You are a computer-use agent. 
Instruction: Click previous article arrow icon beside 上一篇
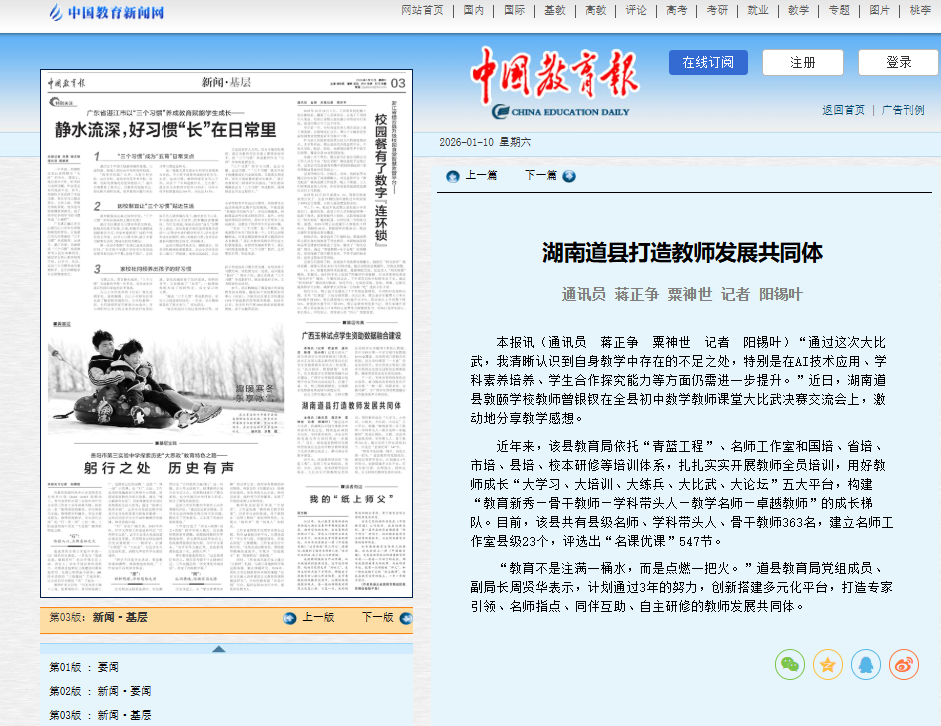(x=453, y=176)
